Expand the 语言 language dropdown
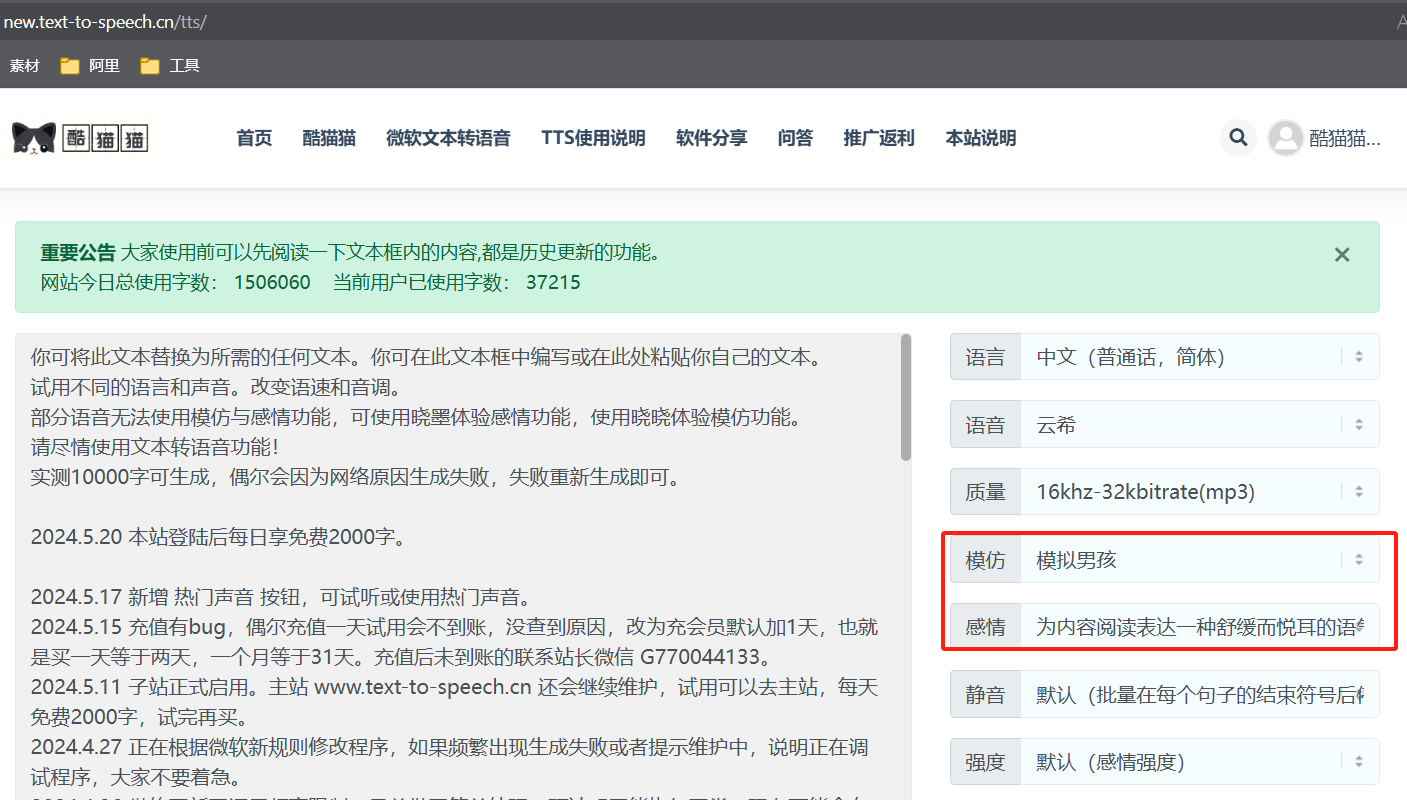1407x800 pixels. pos(1198,357)
